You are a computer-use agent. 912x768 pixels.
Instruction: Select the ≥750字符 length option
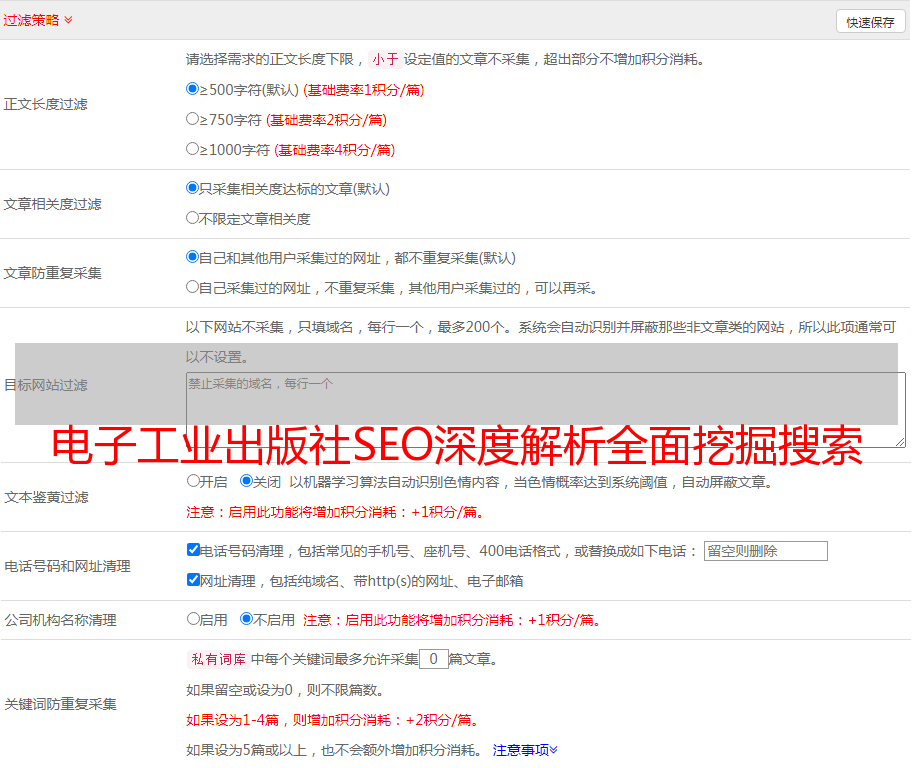click(x=193, y=119)
